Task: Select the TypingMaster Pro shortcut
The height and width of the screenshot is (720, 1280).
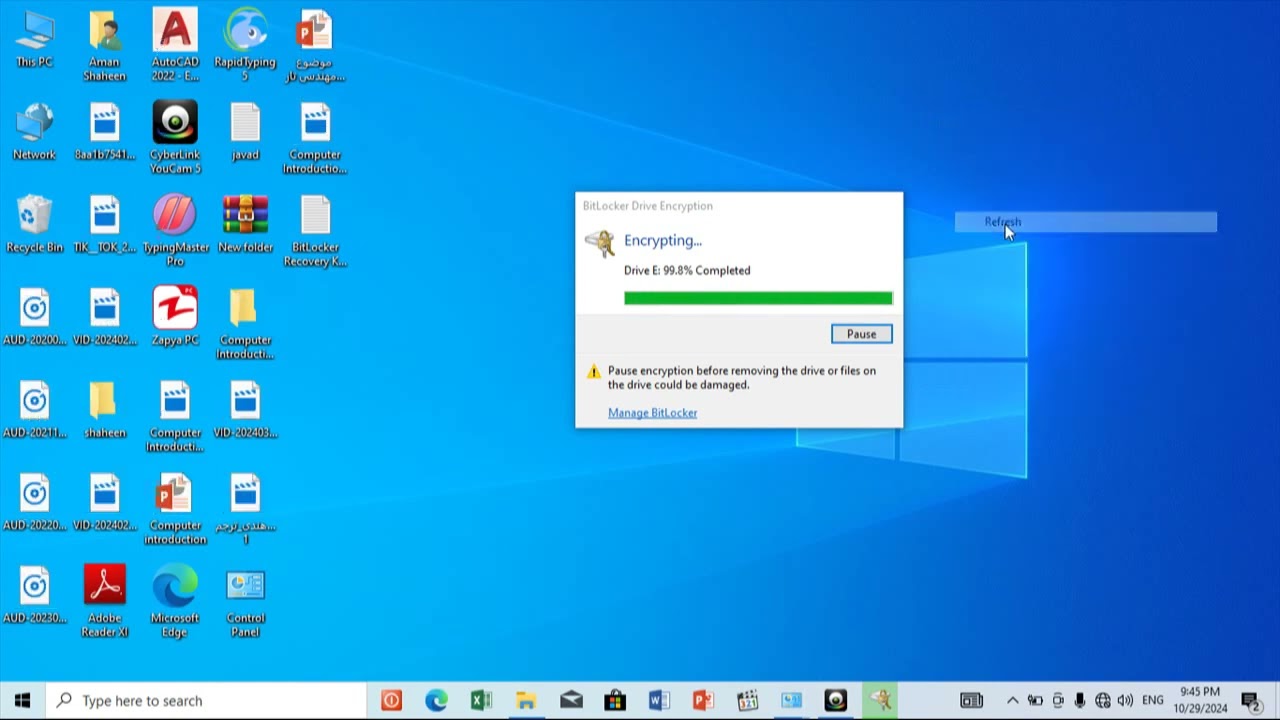Action: 175,231
